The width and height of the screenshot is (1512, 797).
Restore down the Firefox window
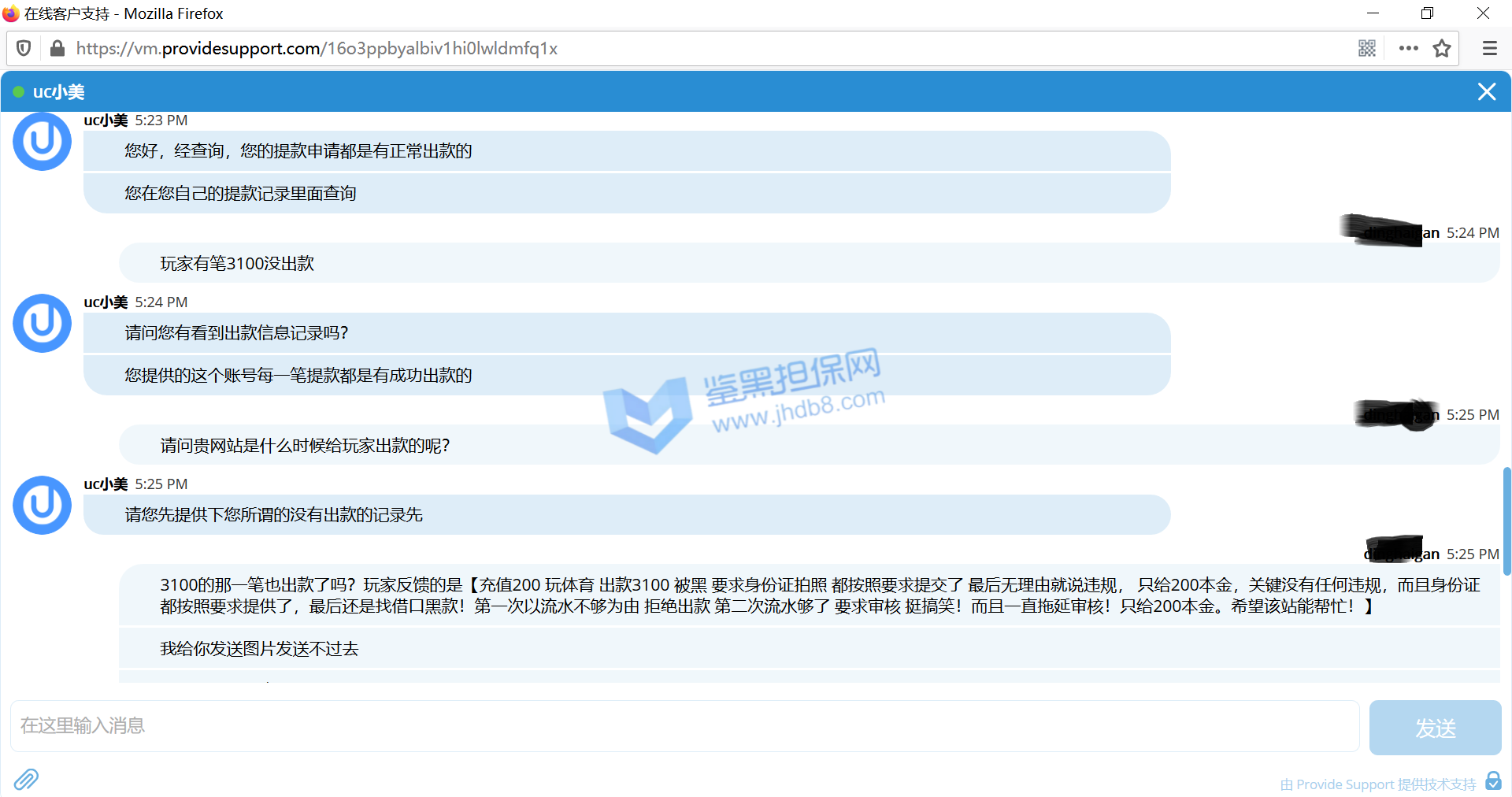(x=1427, y=13)
